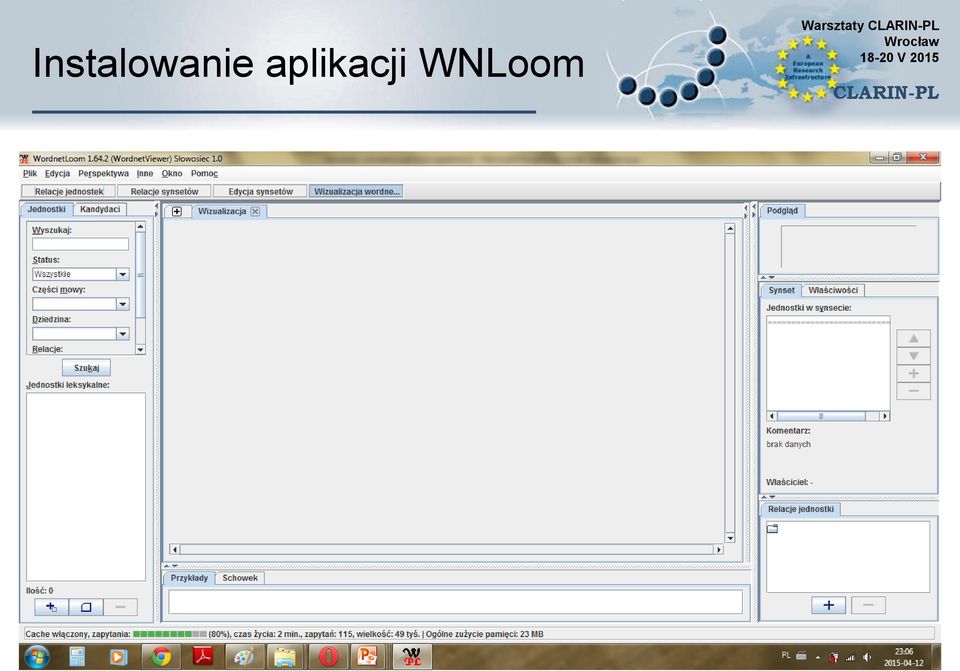Open the Edycja menu
Image resolution: width=960 pixels, height=671 pixels.
58,174
